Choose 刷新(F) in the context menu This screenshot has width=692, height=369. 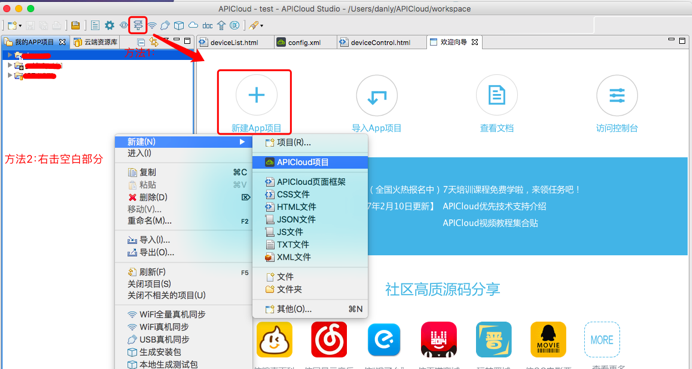coord(184,272)
